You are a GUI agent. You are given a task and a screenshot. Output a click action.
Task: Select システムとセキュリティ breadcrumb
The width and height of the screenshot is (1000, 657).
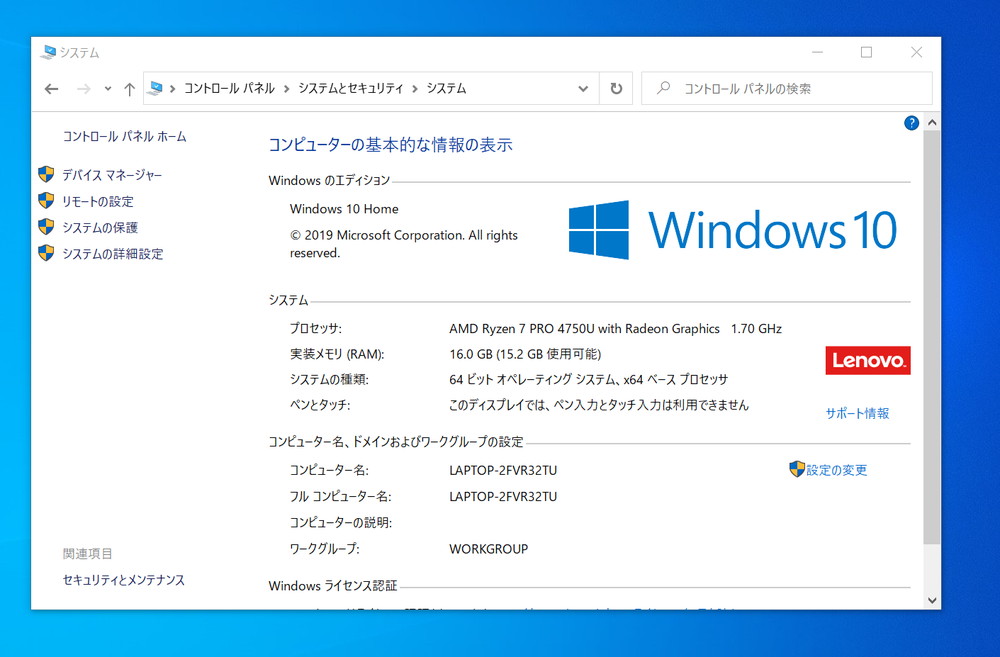coord(351,89)
